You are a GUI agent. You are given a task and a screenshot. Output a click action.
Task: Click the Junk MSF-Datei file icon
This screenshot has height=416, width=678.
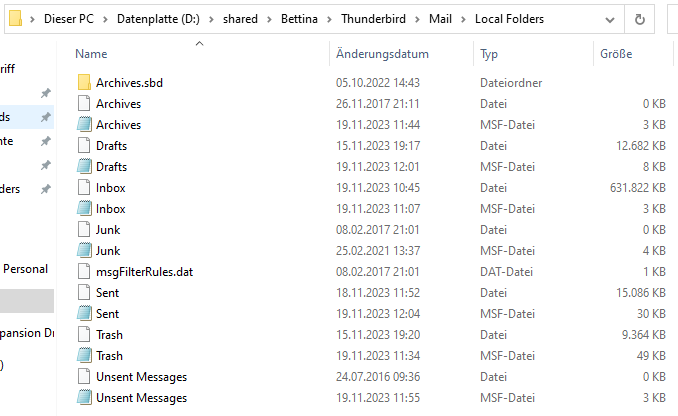pos(84,251)
